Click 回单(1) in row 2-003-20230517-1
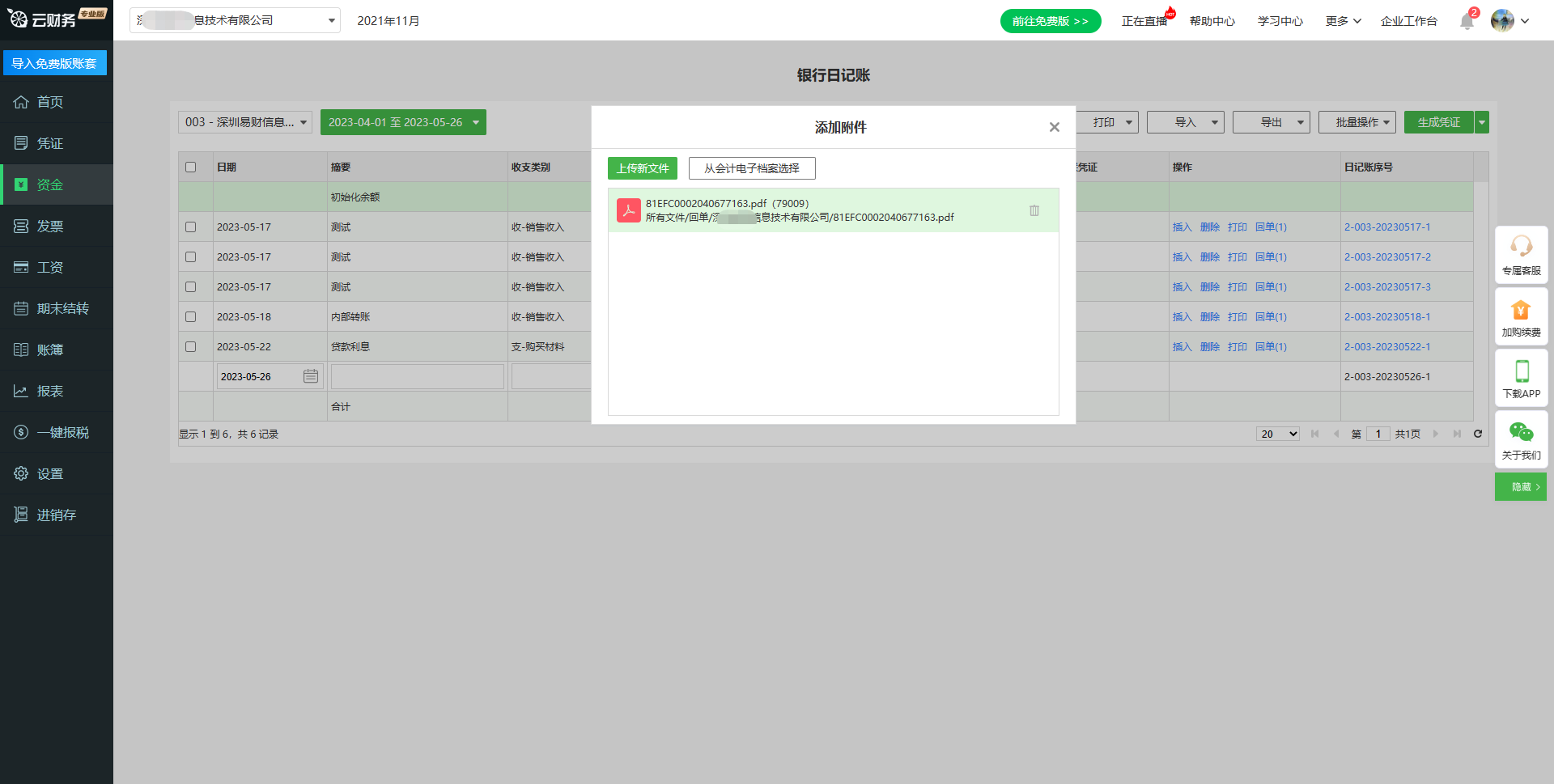This screenshot has width=1554, height=784. (1271, 227)
